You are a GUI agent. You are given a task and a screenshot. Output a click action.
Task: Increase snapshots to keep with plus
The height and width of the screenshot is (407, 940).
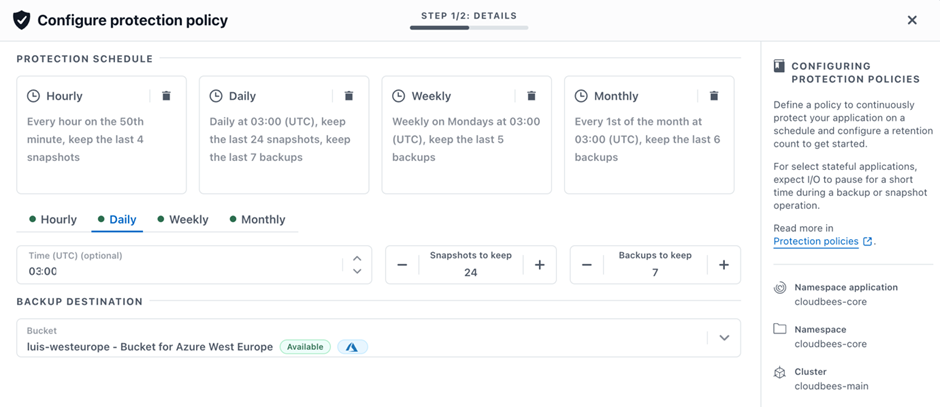(539, 265)
